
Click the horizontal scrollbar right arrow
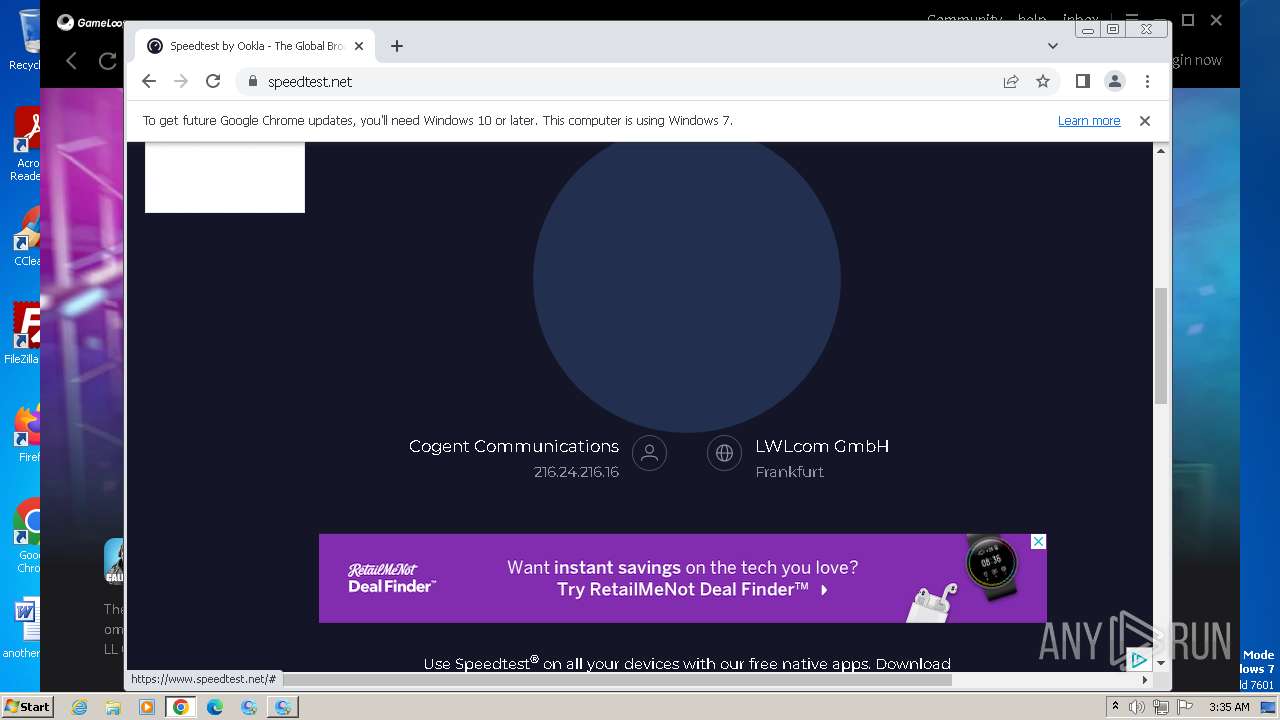(x=1145, y=679)
